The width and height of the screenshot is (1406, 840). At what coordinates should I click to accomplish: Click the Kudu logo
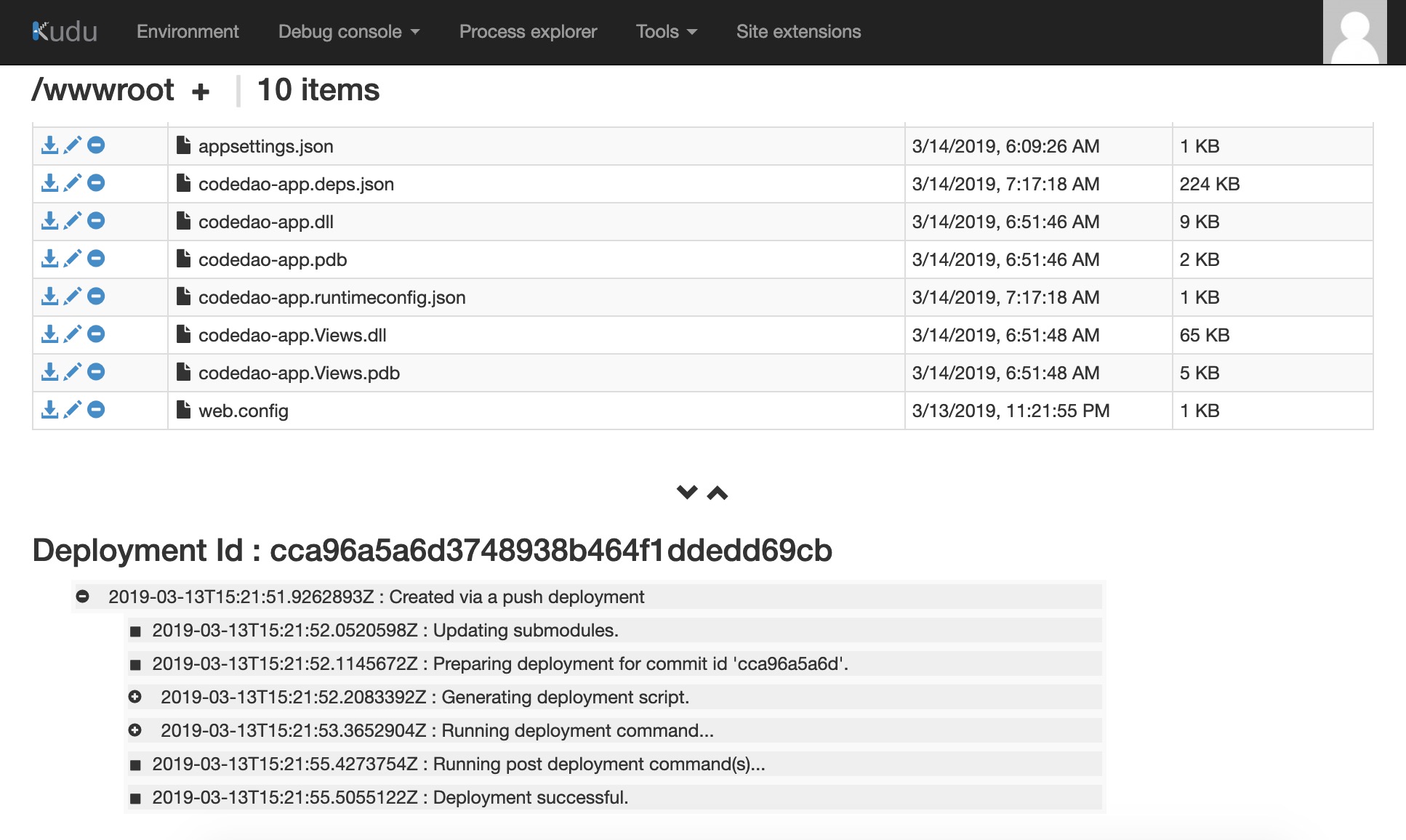65,31
